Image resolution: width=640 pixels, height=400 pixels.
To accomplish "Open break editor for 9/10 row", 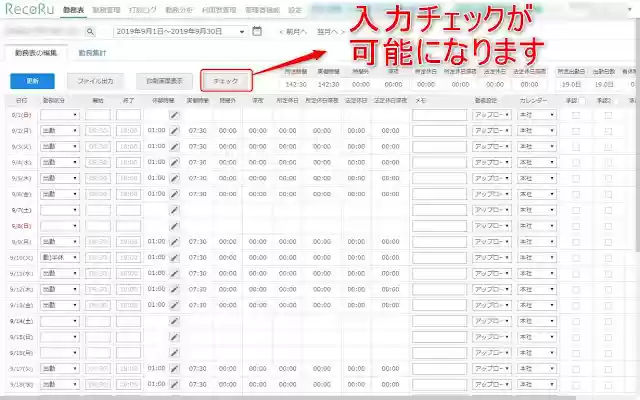I will pyautogui.click(x=174, y=258).
